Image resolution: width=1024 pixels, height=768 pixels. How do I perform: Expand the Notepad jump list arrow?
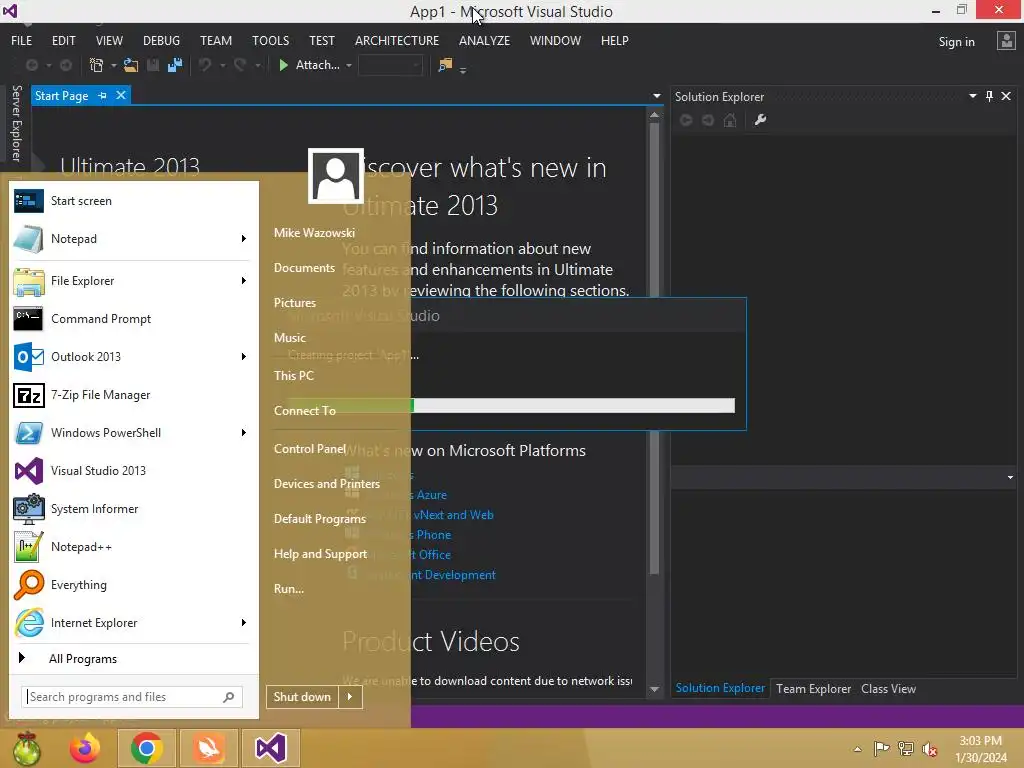pyautogui.click(x=244, y=239)
